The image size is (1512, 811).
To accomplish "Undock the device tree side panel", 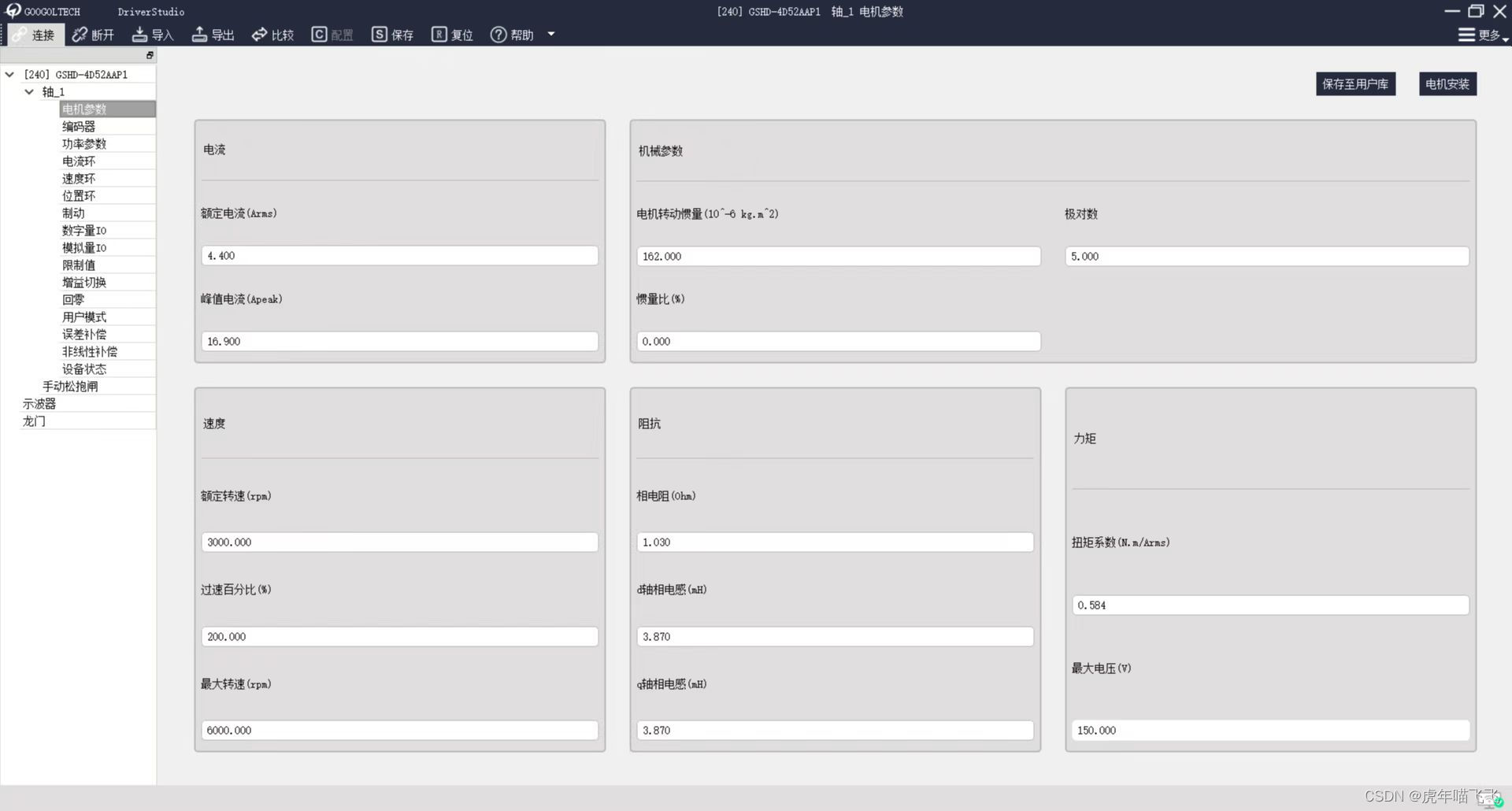I will (150, 55).
